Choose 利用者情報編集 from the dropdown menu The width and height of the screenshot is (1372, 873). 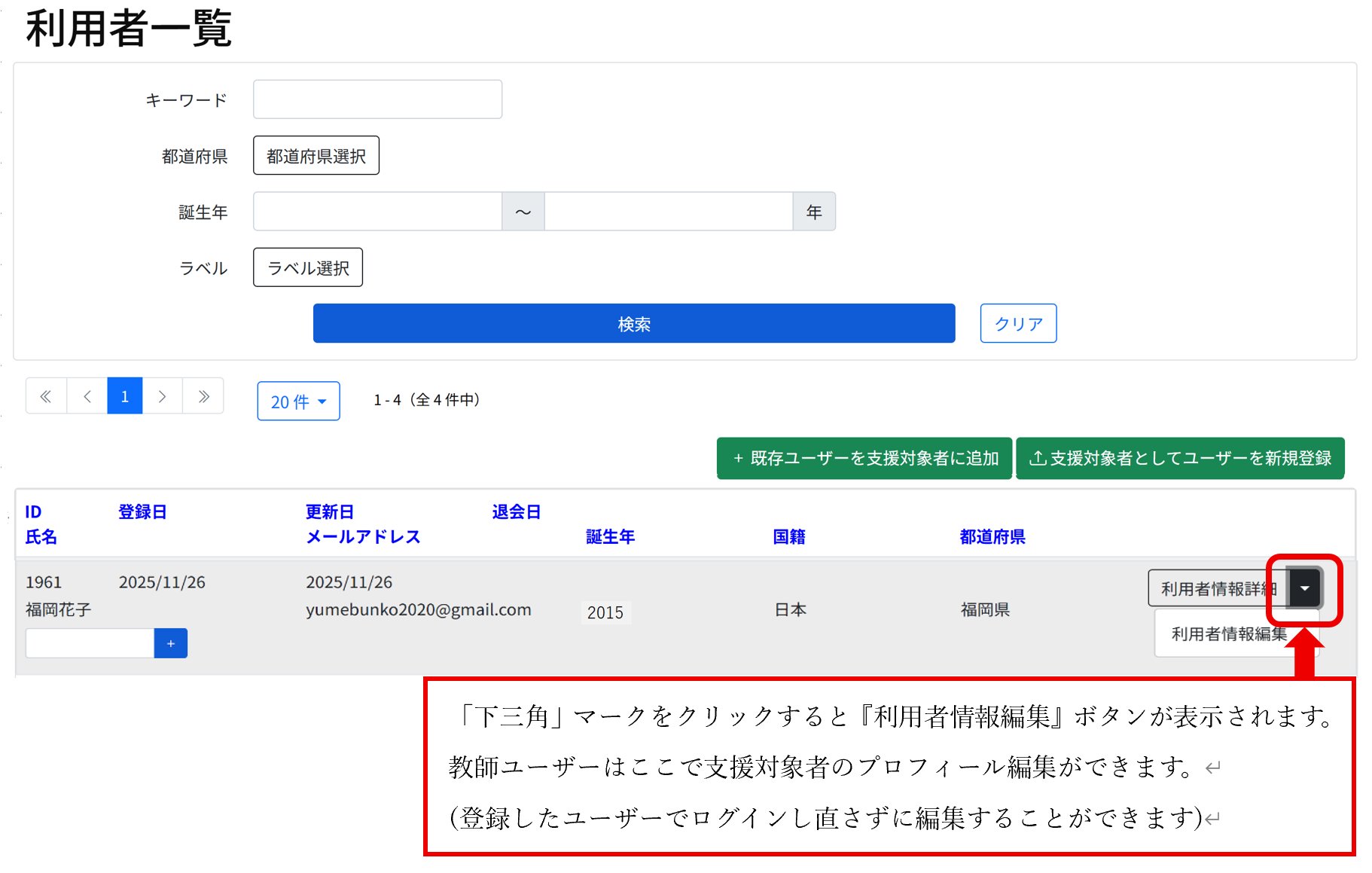pos(1228,634)
